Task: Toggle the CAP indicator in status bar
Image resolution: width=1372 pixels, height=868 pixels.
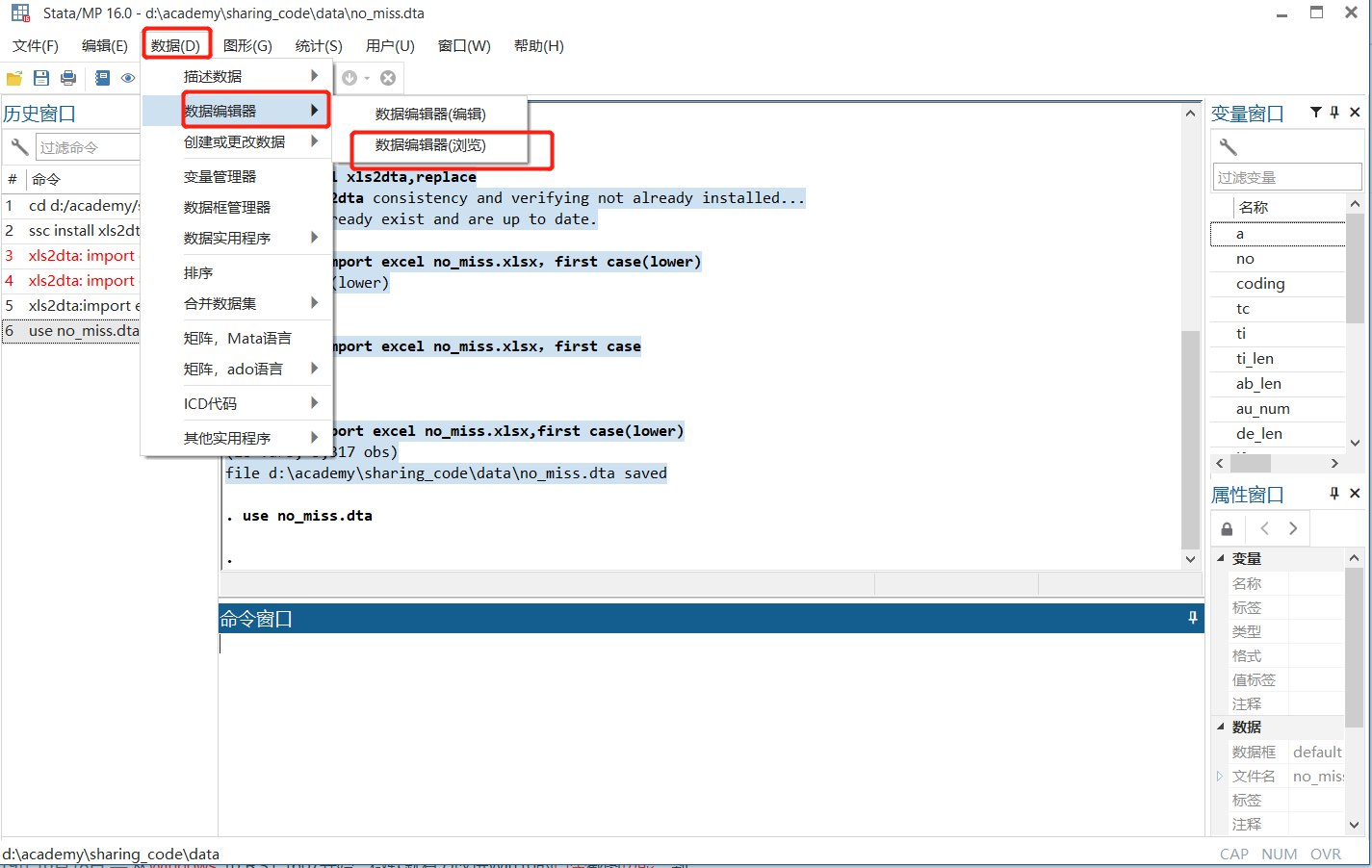Action: (x=1234, y=854)
